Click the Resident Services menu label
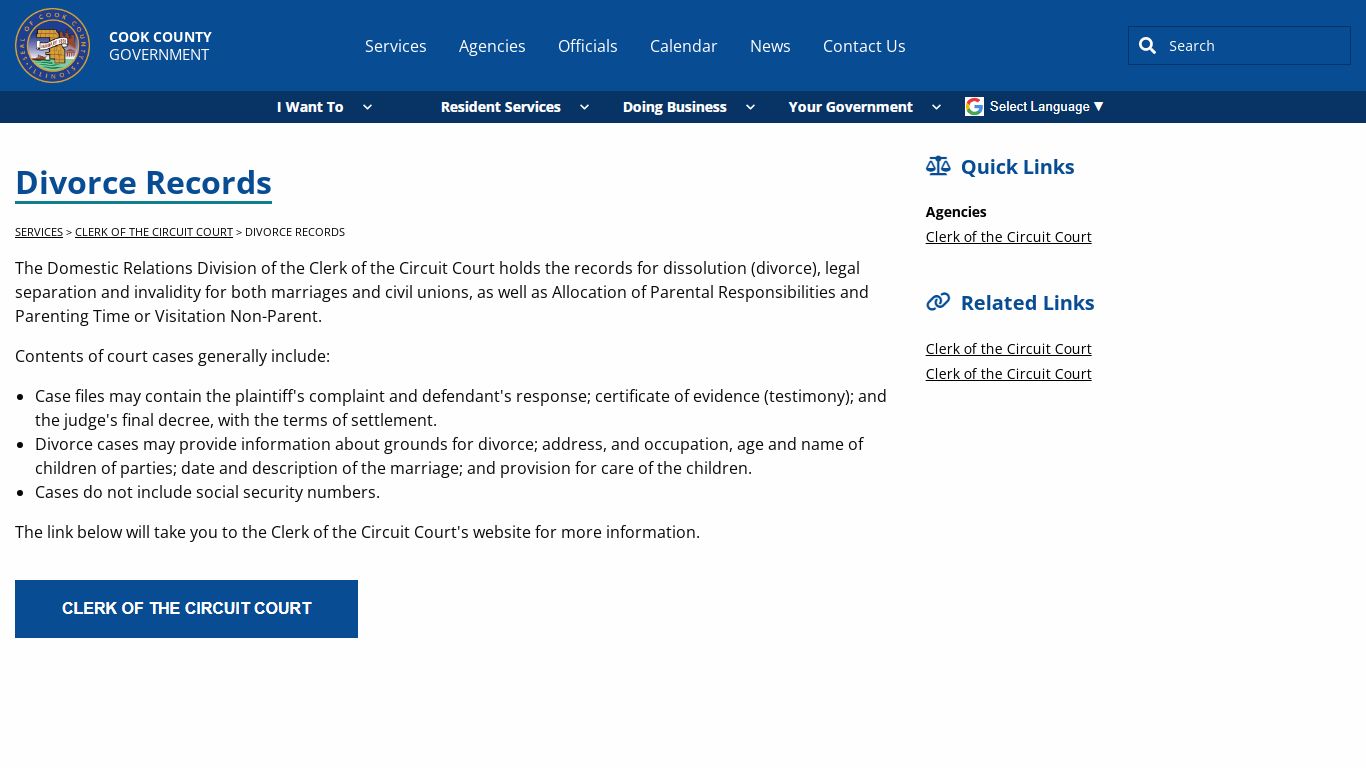The image size is (1366, 768). tap(500, 107)
